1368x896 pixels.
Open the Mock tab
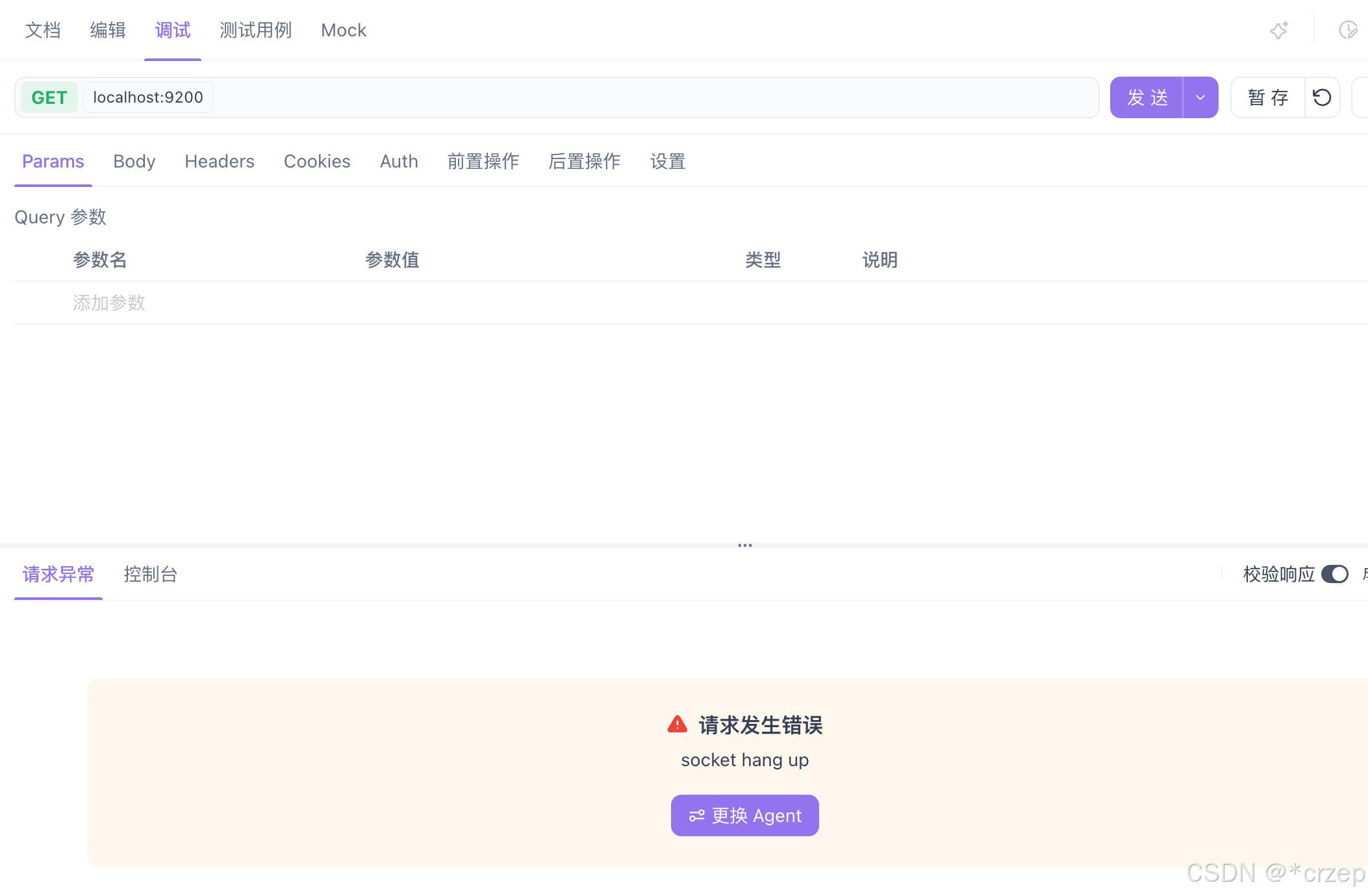click(x=344, y=31)
